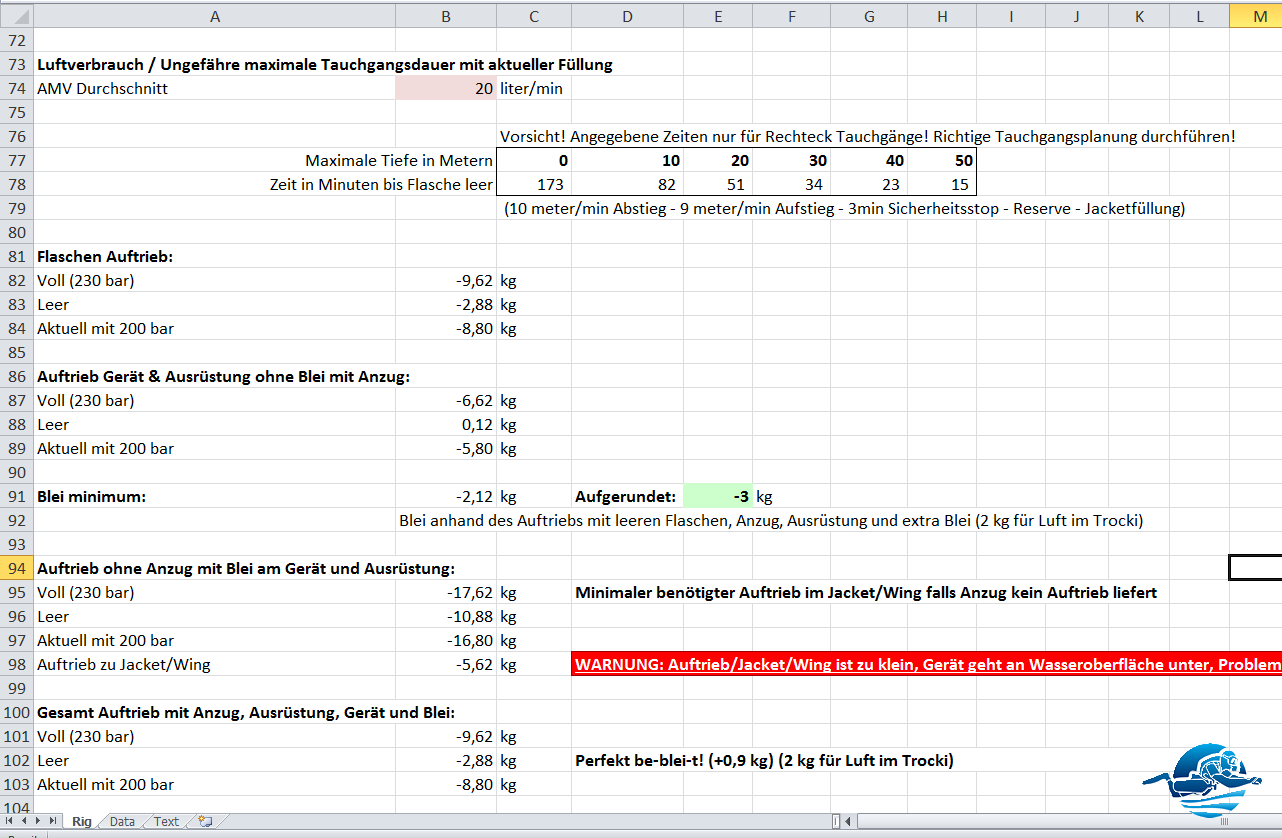Screen dimensions: 1282x838
Task: Select the AMV Durchschnitt value cell
Action: (x=445, y=88)
